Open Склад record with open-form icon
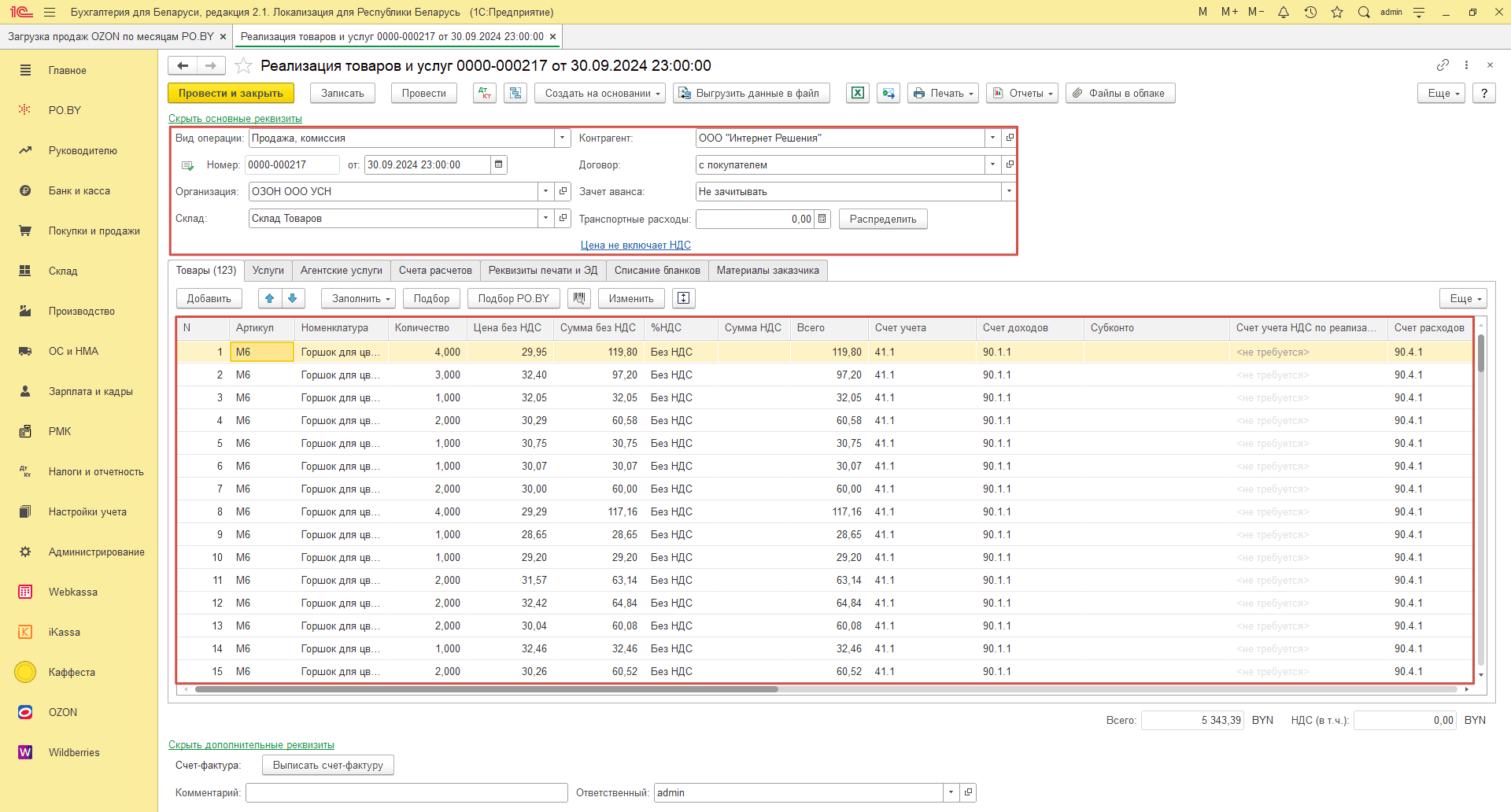The height and width of the screenshot is (812, 1511). (x=563, y=218)
